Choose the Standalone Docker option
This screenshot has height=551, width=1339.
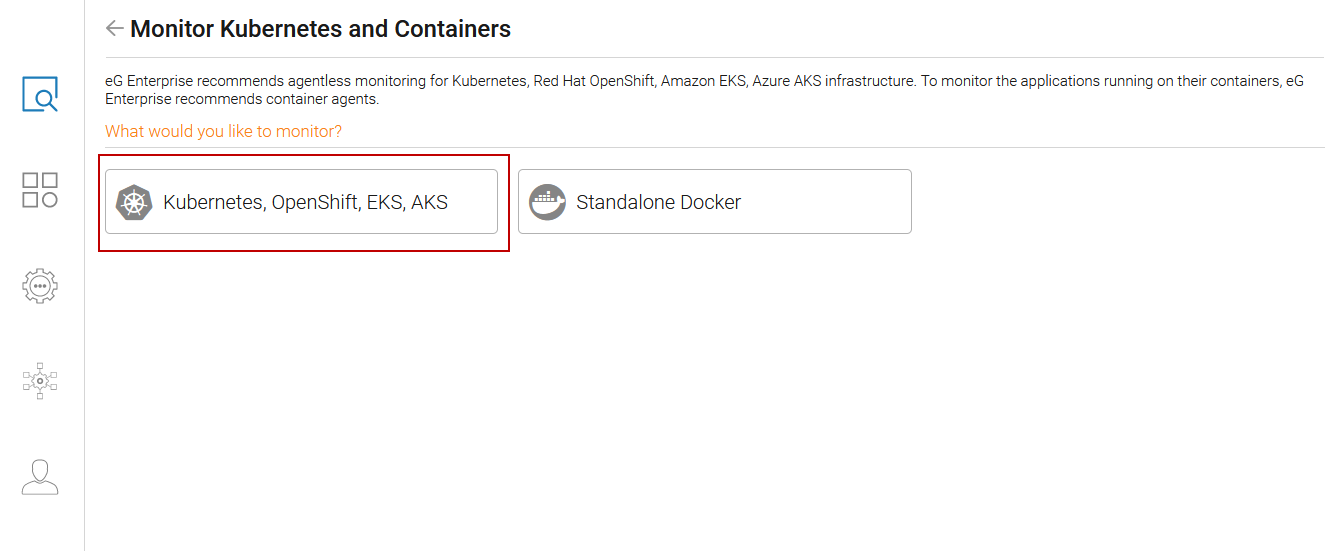click(x=715, y=202)
